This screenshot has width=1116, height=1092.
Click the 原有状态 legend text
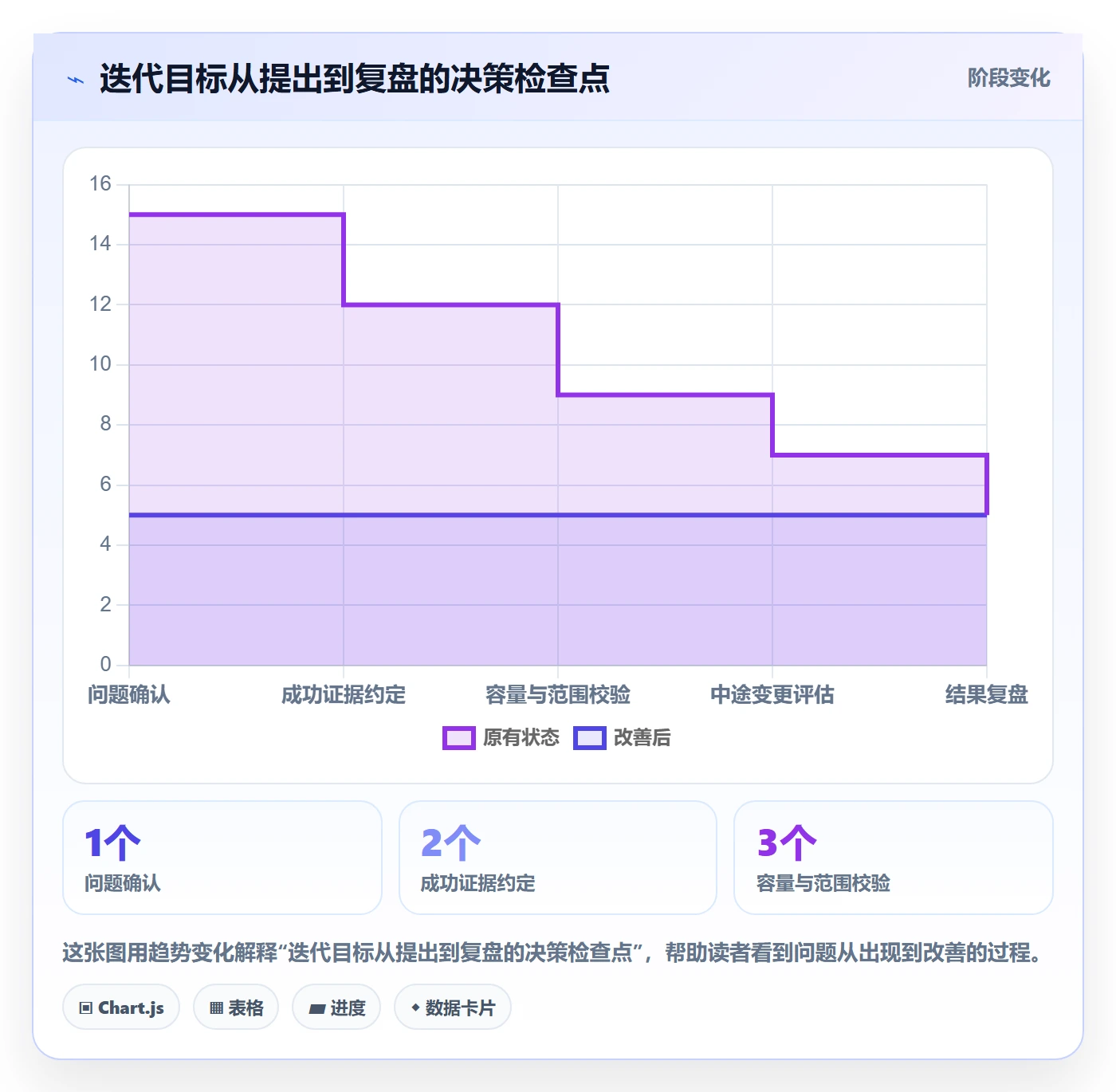pos(521,738)
